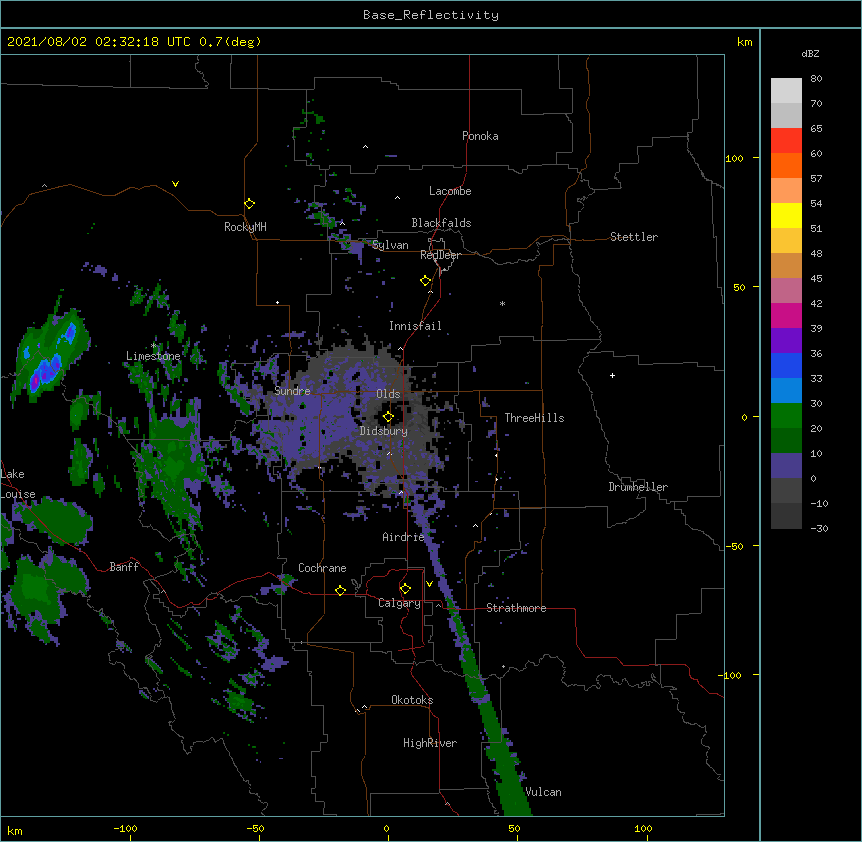Click the white asterisk marker east of Innisfail
Image resolution: width=862 pixels, height=842 pixels.
click(x=502, y=303)
